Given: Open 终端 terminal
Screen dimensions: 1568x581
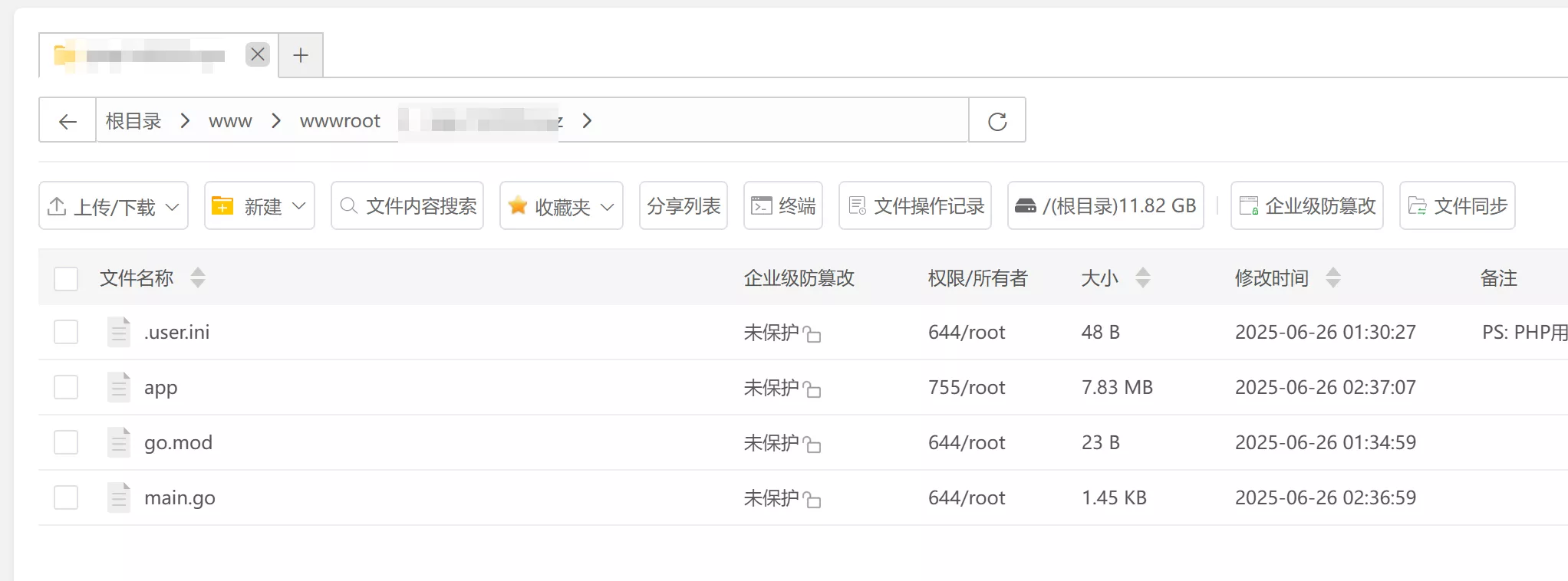Looking at the screenshot, I should click(783, 205).
